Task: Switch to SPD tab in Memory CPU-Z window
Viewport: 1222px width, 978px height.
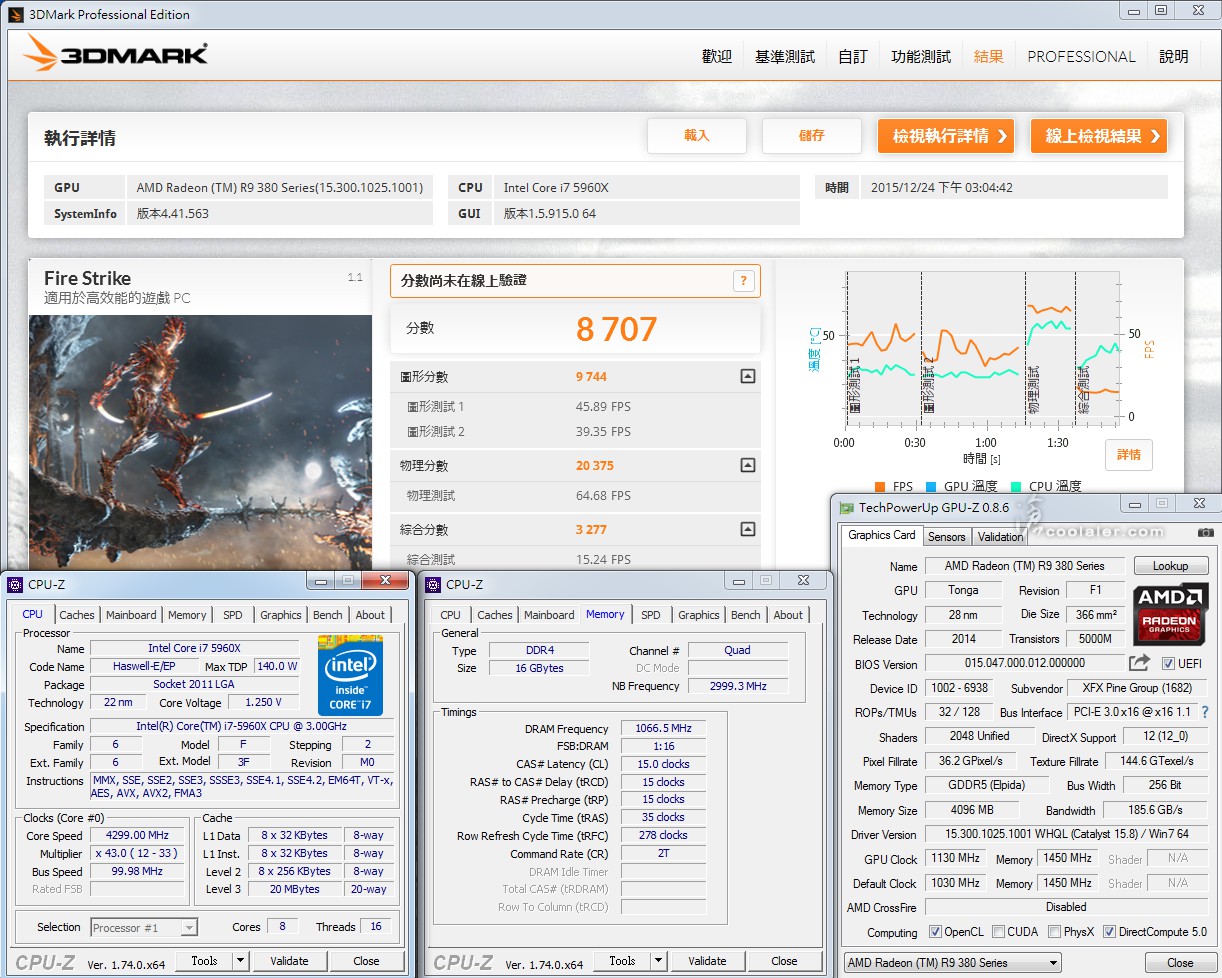Action: 651,615
